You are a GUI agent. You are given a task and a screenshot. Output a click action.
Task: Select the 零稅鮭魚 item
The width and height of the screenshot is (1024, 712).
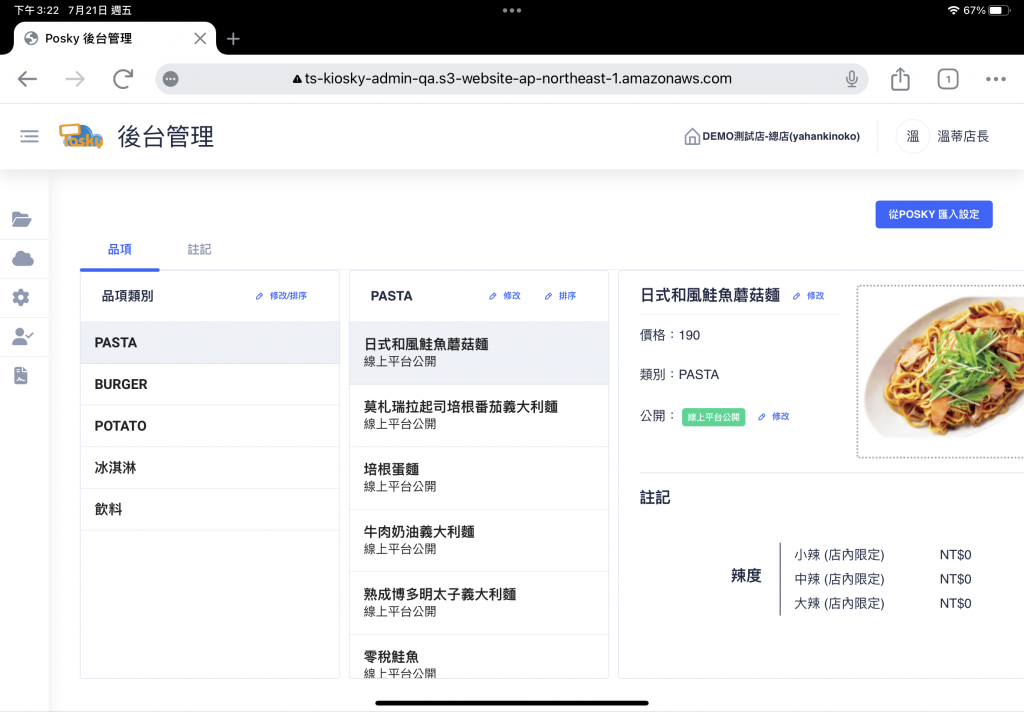click(x=479, y=657)
